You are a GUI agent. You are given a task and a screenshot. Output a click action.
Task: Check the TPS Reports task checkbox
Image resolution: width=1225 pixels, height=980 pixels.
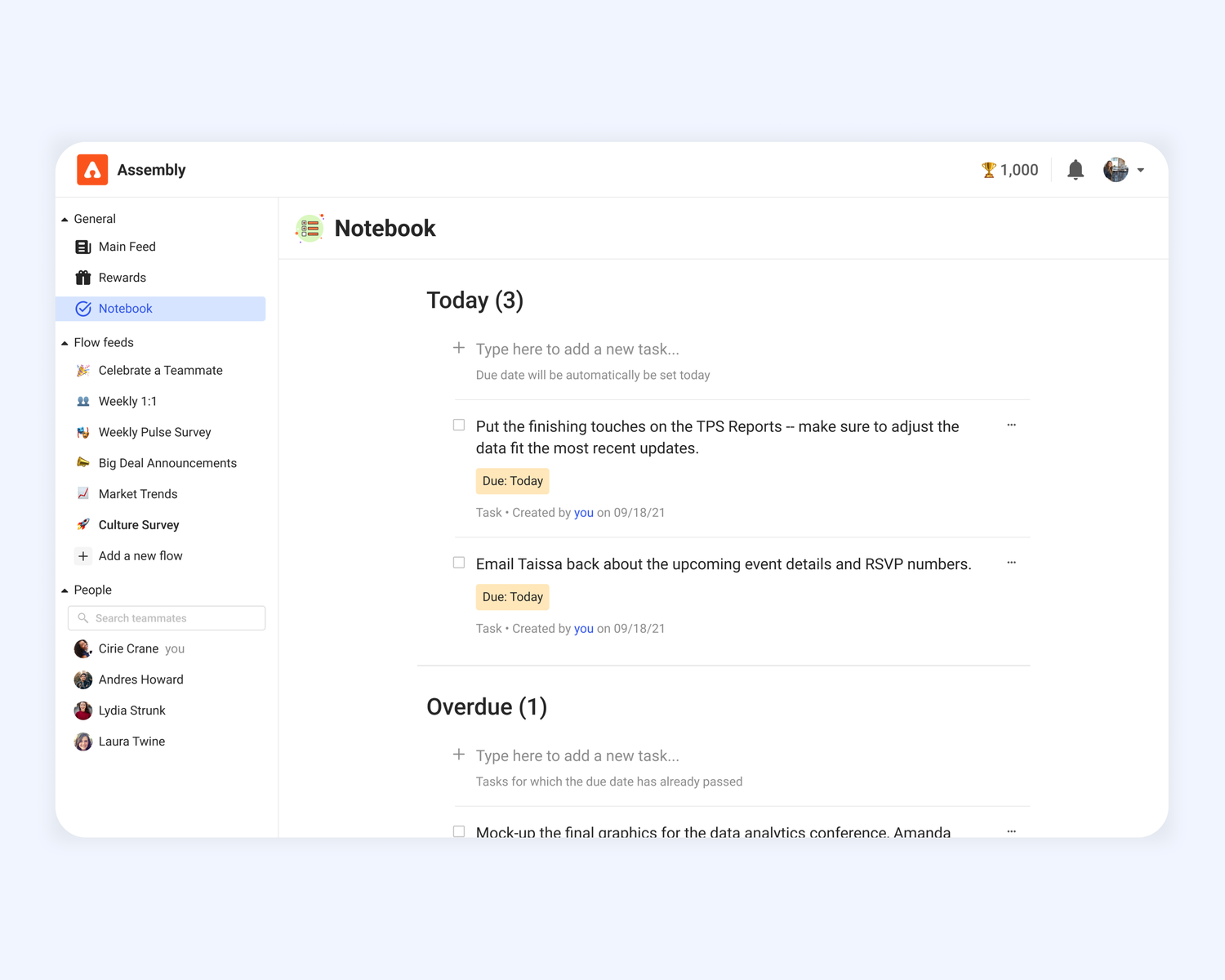458,425
